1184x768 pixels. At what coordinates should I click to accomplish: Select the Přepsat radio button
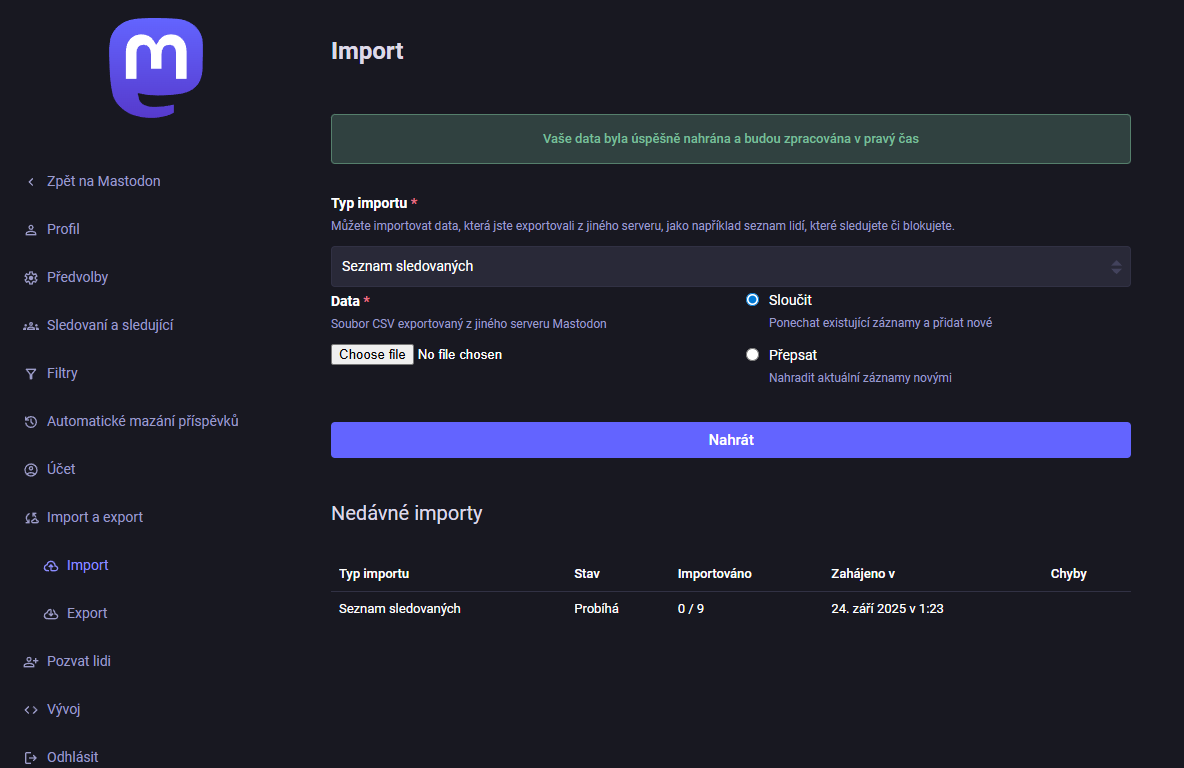752,355
